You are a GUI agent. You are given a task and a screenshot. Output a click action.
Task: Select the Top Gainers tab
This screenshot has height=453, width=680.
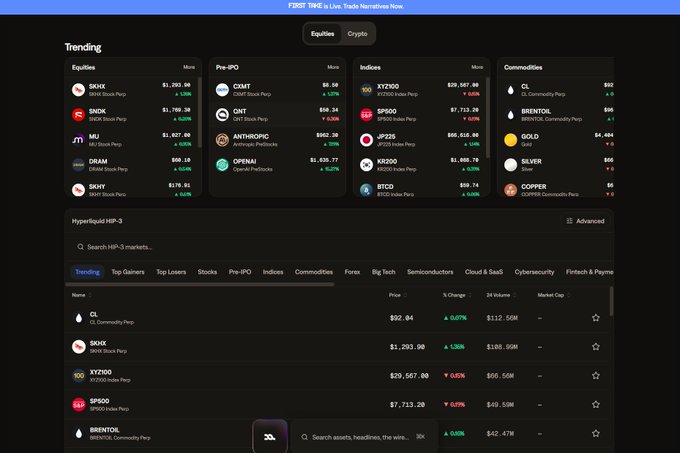[128, 272]
